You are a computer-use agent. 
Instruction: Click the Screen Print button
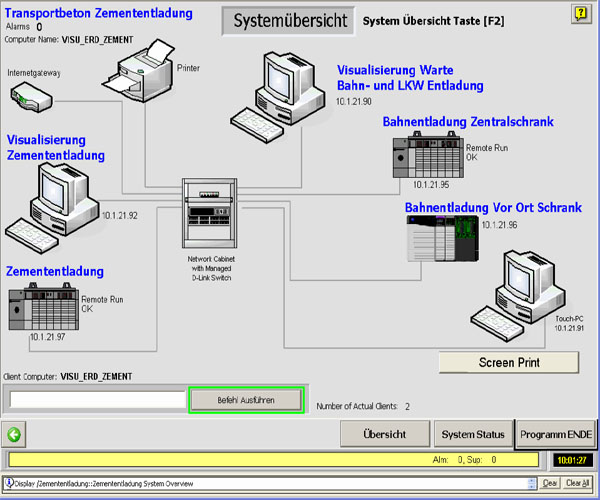tap(509, 362)
